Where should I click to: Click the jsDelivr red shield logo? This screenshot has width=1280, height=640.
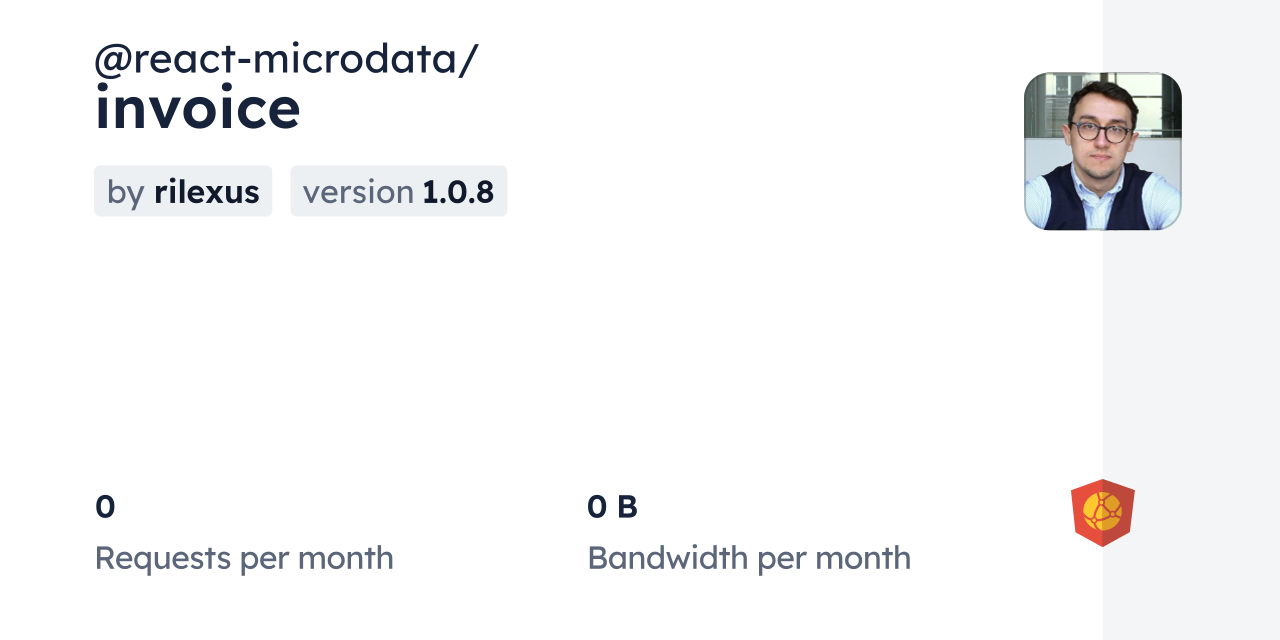pyautogui.click(x=1102, y=513)
